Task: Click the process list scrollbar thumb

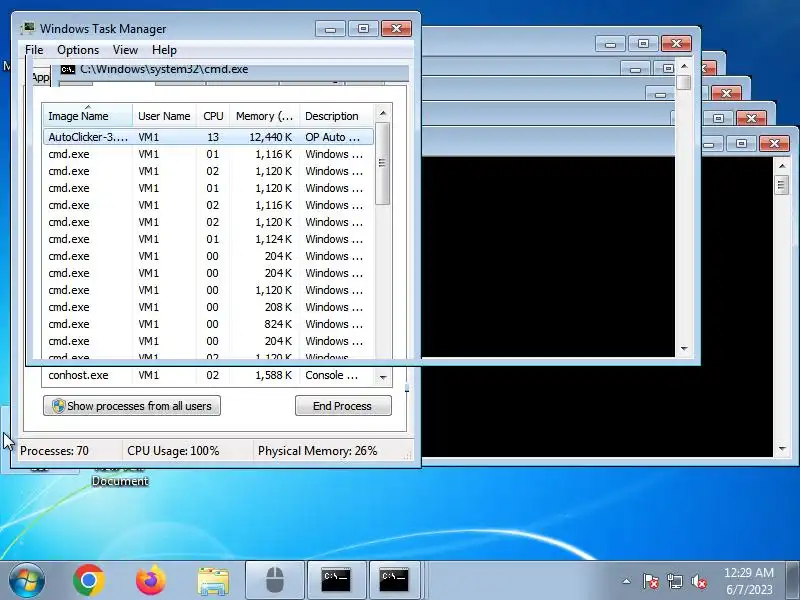Action: tap(382, 163)
